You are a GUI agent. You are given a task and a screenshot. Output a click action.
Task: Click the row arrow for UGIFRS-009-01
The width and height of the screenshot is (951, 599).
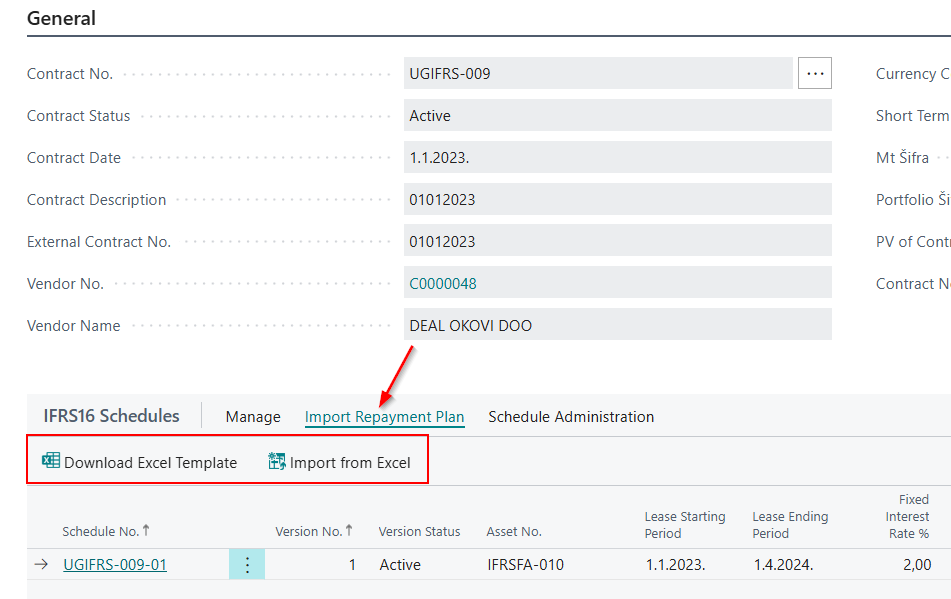(x=41, y=564)
